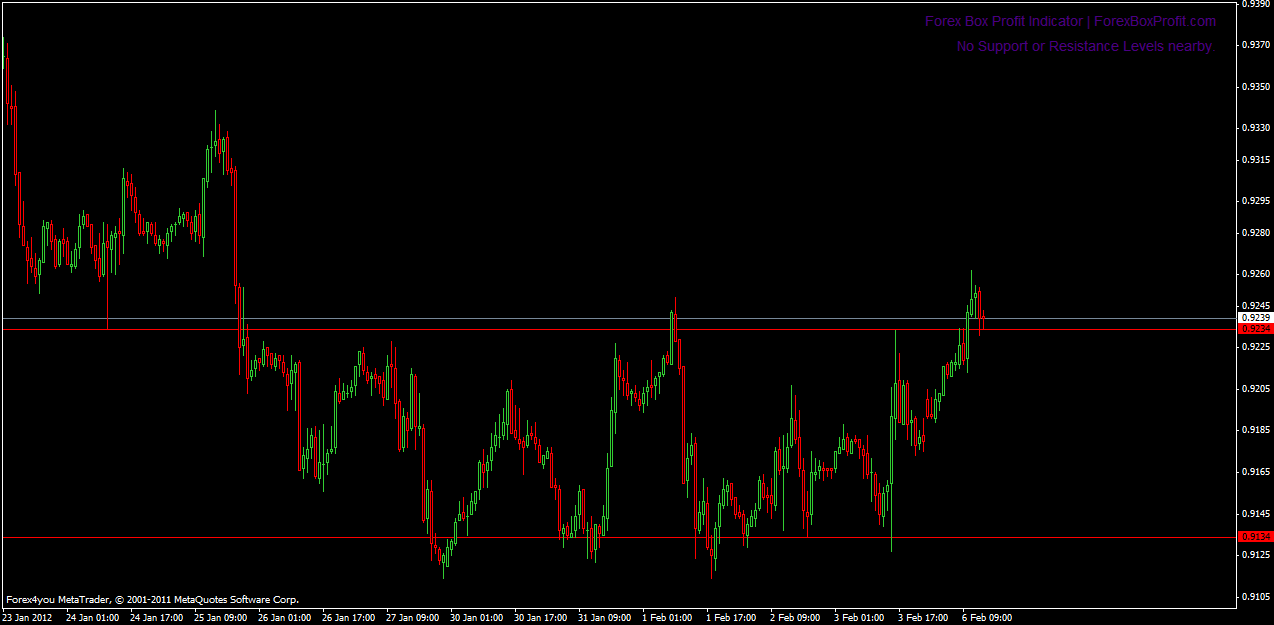
Task: Select the red 0.9234 price level tag
Action: (1255, 328)
